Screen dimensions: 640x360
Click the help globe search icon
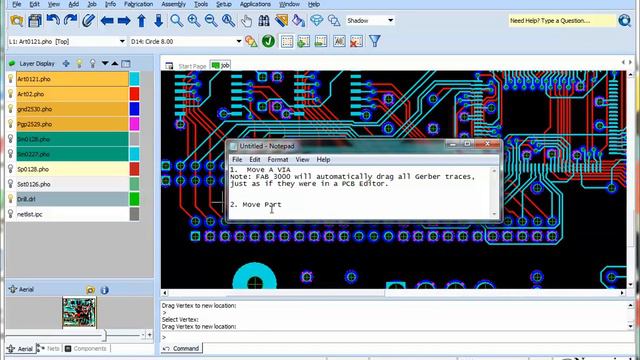pos(624,20)
